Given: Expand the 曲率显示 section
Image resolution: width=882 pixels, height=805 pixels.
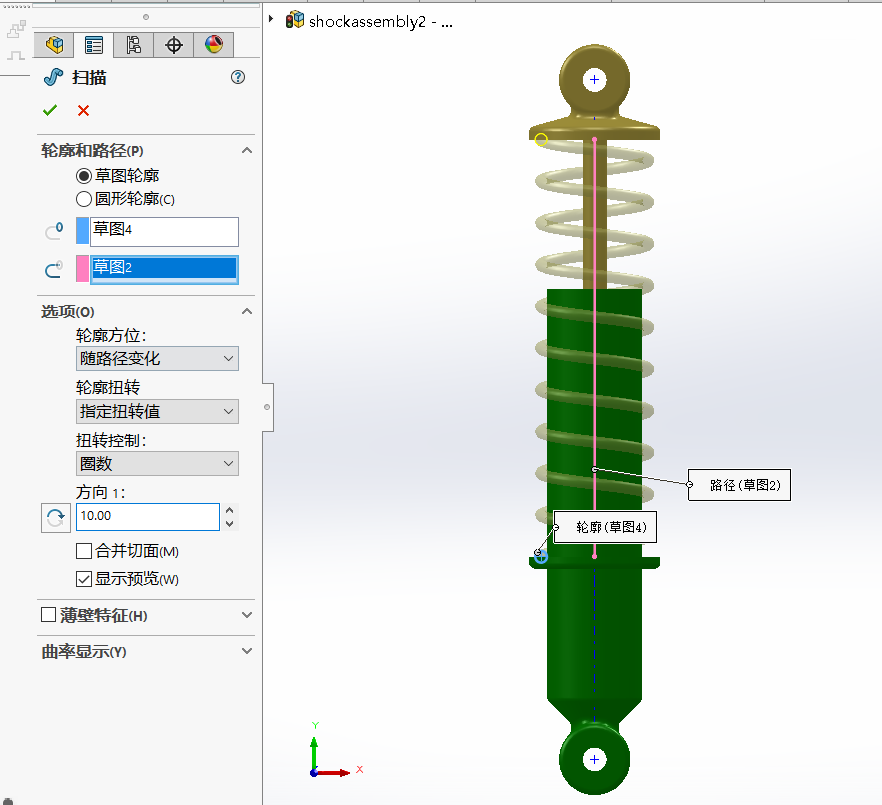Looking at the screenshot, I should point(247,652).
